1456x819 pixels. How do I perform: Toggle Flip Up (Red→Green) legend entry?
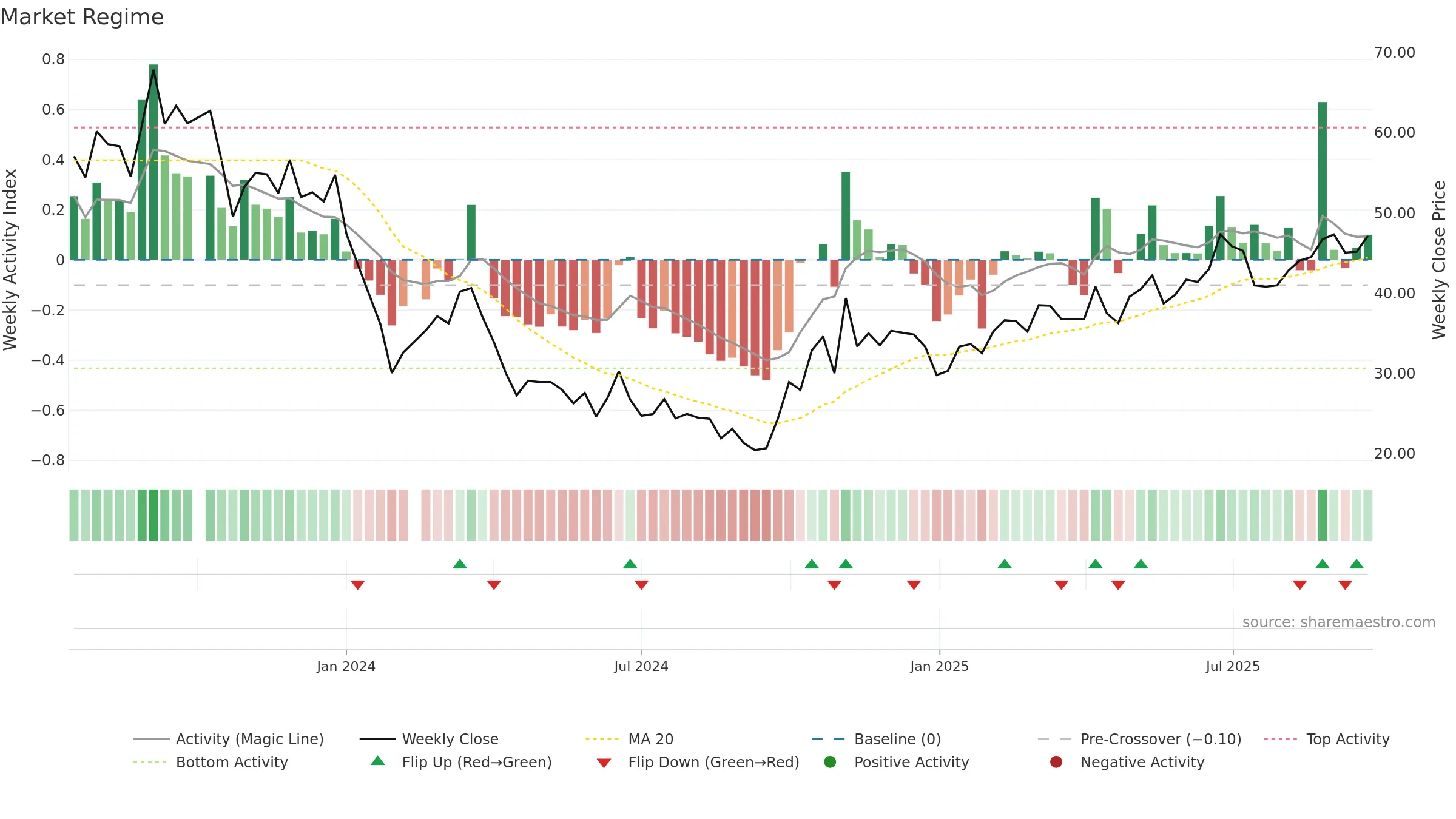461,762
